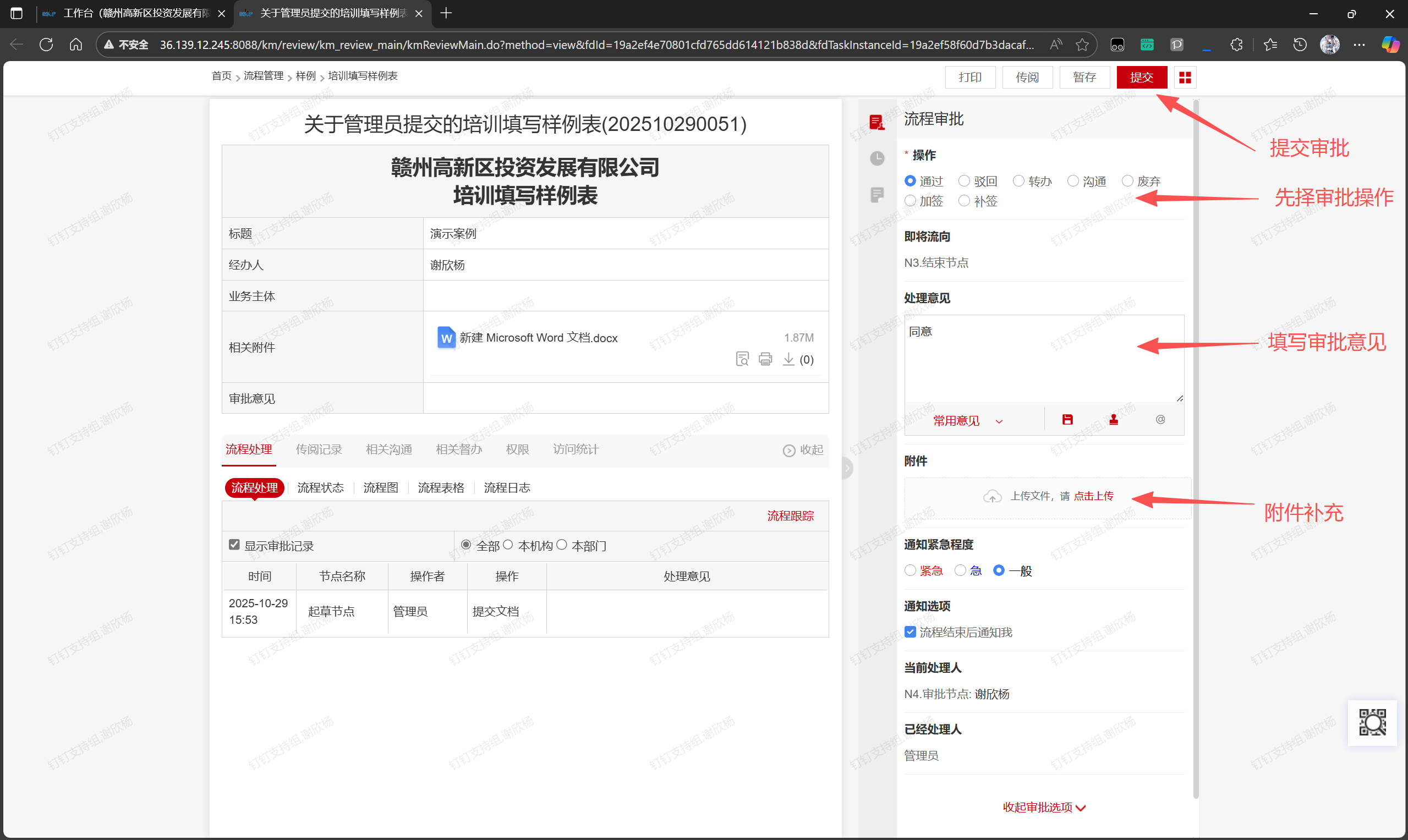Click the red 提交 button

point(1141,78)
